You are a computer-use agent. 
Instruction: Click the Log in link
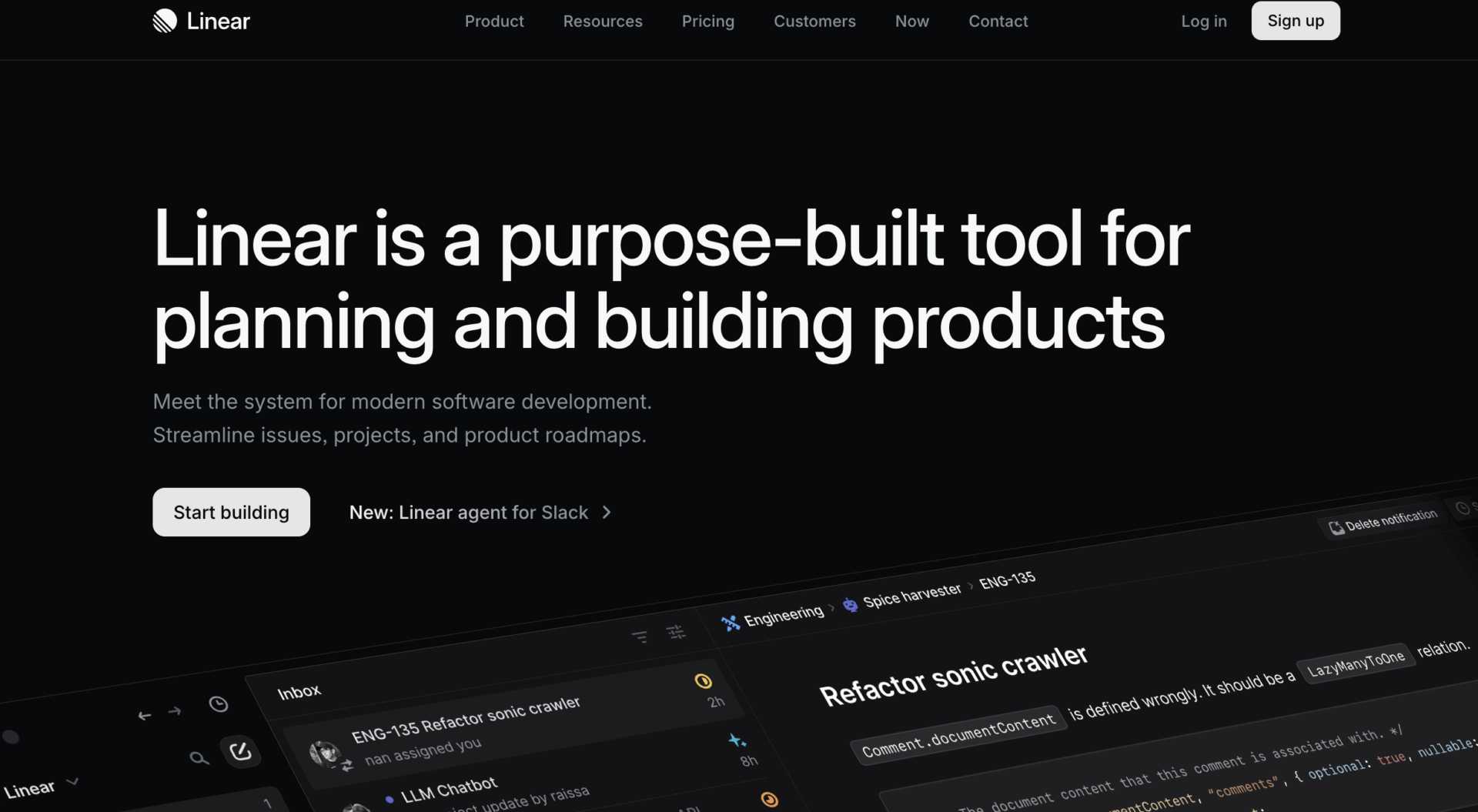click(1204, 22)
